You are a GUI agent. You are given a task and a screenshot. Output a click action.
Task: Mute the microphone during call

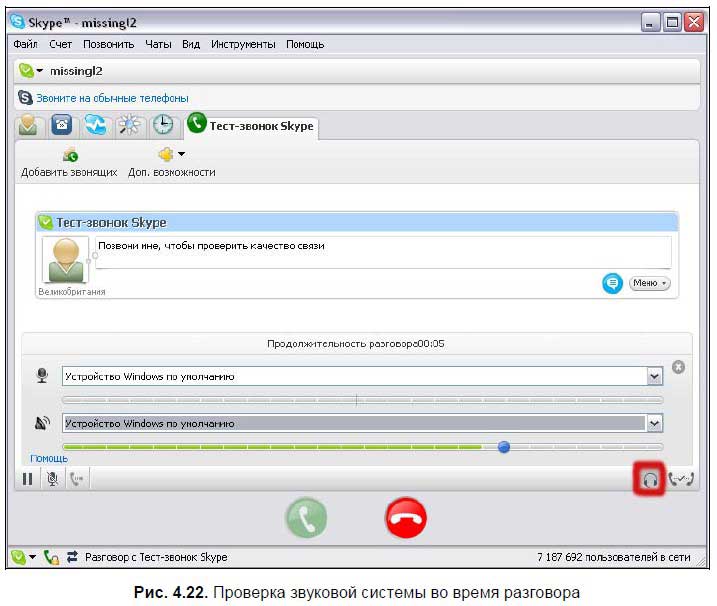click(53, 479)
